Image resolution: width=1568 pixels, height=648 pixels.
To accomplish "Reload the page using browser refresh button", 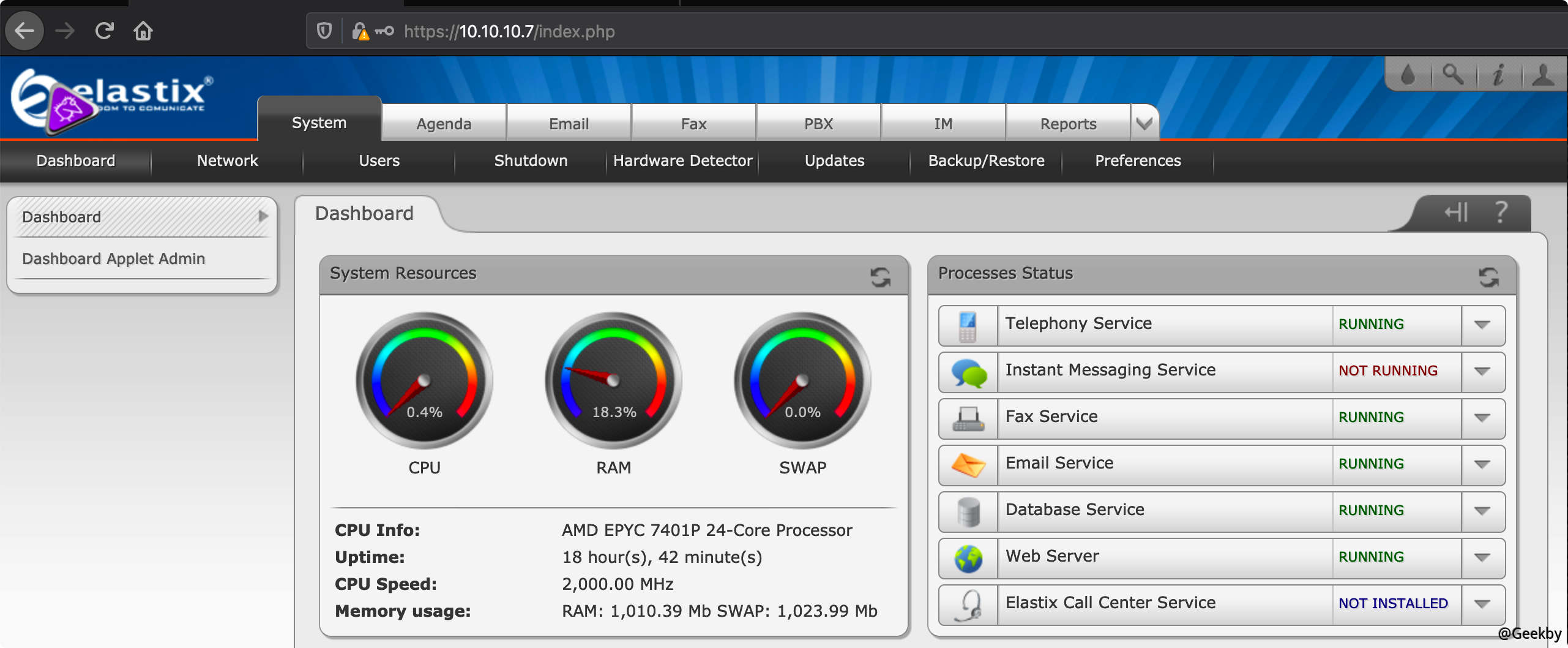I will point(105,31).
